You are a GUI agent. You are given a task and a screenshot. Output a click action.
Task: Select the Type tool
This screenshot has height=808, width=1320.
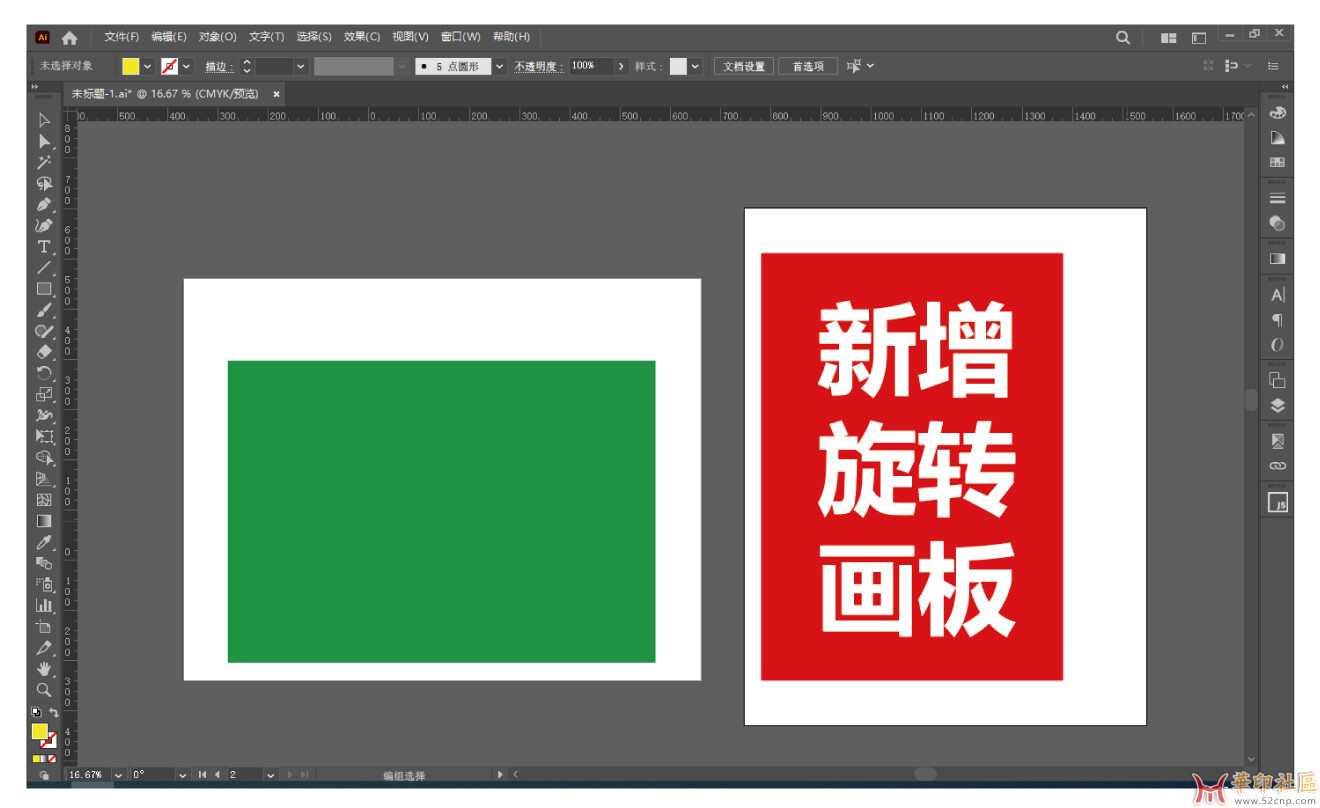(x=44, y=247)
